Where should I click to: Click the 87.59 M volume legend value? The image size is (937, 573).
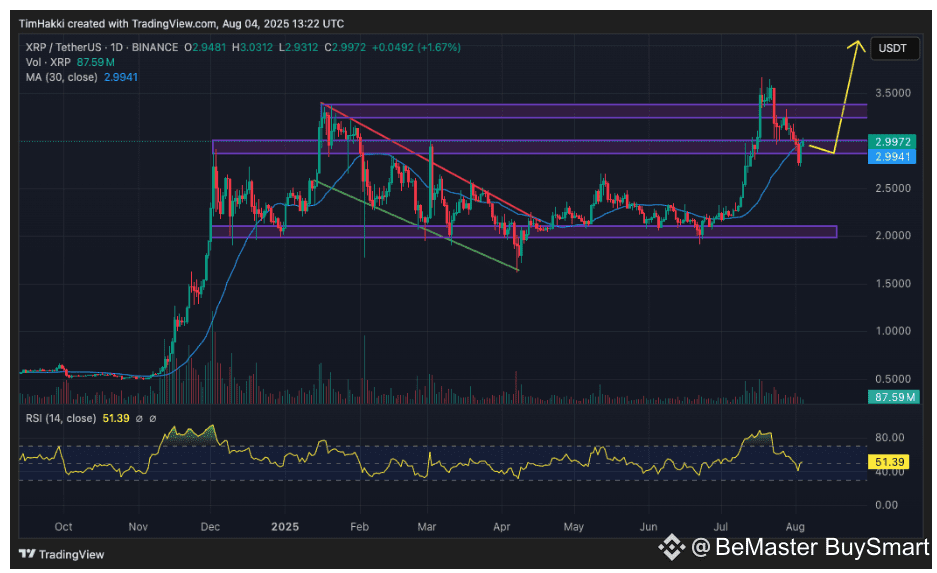(96, 62)
